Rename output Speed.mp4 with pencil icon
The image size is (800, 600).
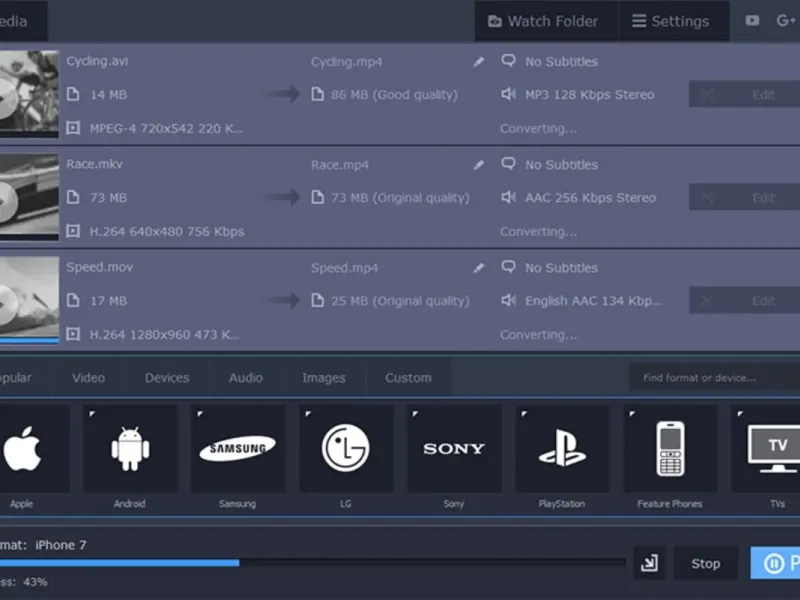tap(479, 268)
